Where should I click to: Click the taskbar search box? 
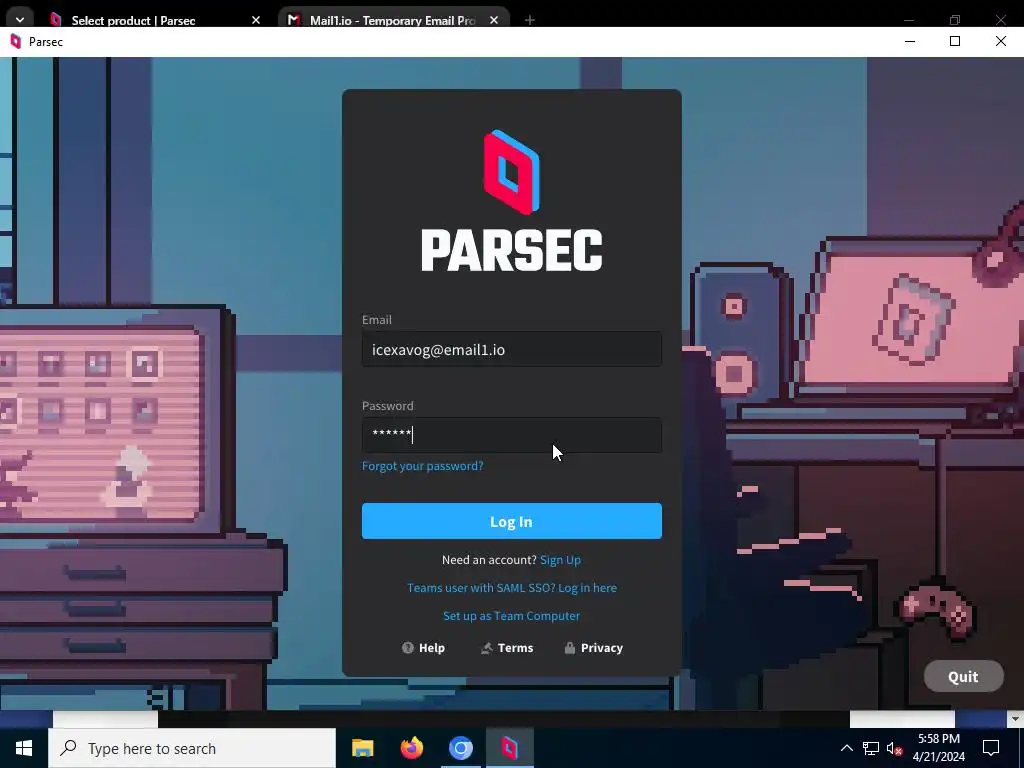pos(192,748)
